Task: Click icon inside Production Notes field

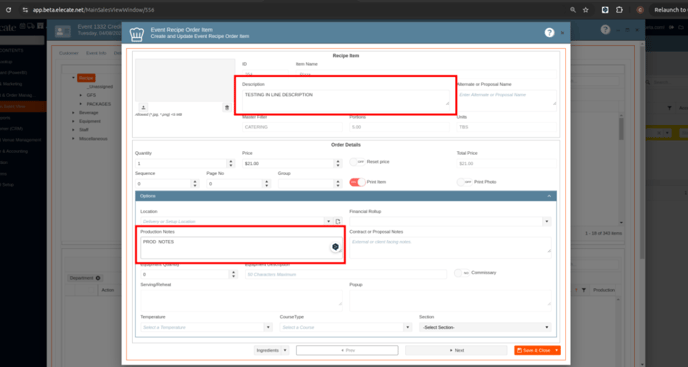Action: click(x=336, y=247)
